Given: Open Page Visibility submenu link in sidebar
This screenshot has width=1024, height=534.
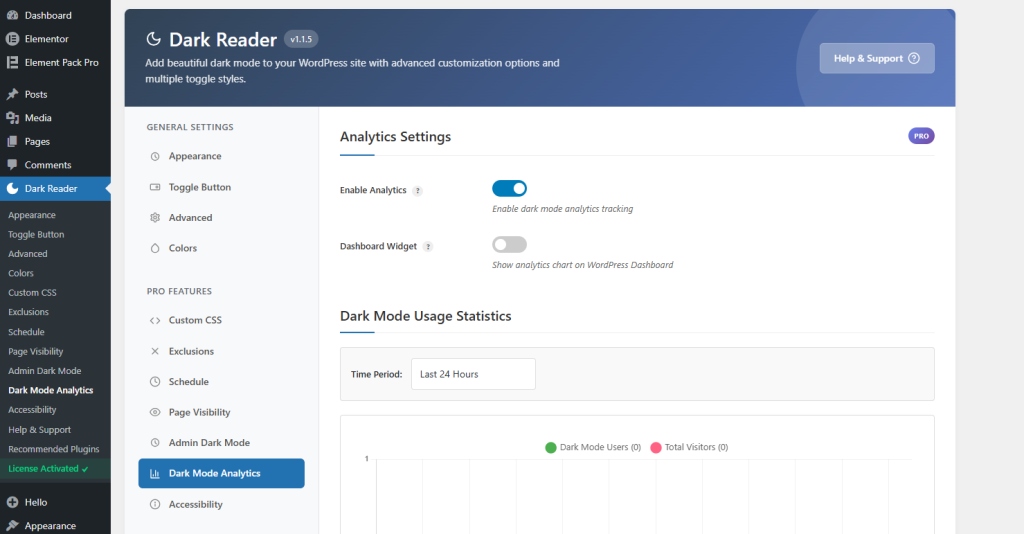Looking at the screenshot, I should click(36, 351).
